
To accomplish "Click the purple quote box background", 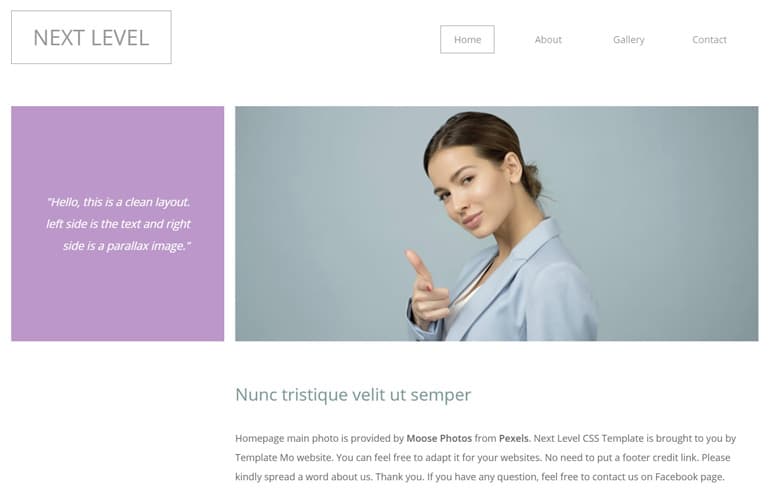I will coord(117,295).
